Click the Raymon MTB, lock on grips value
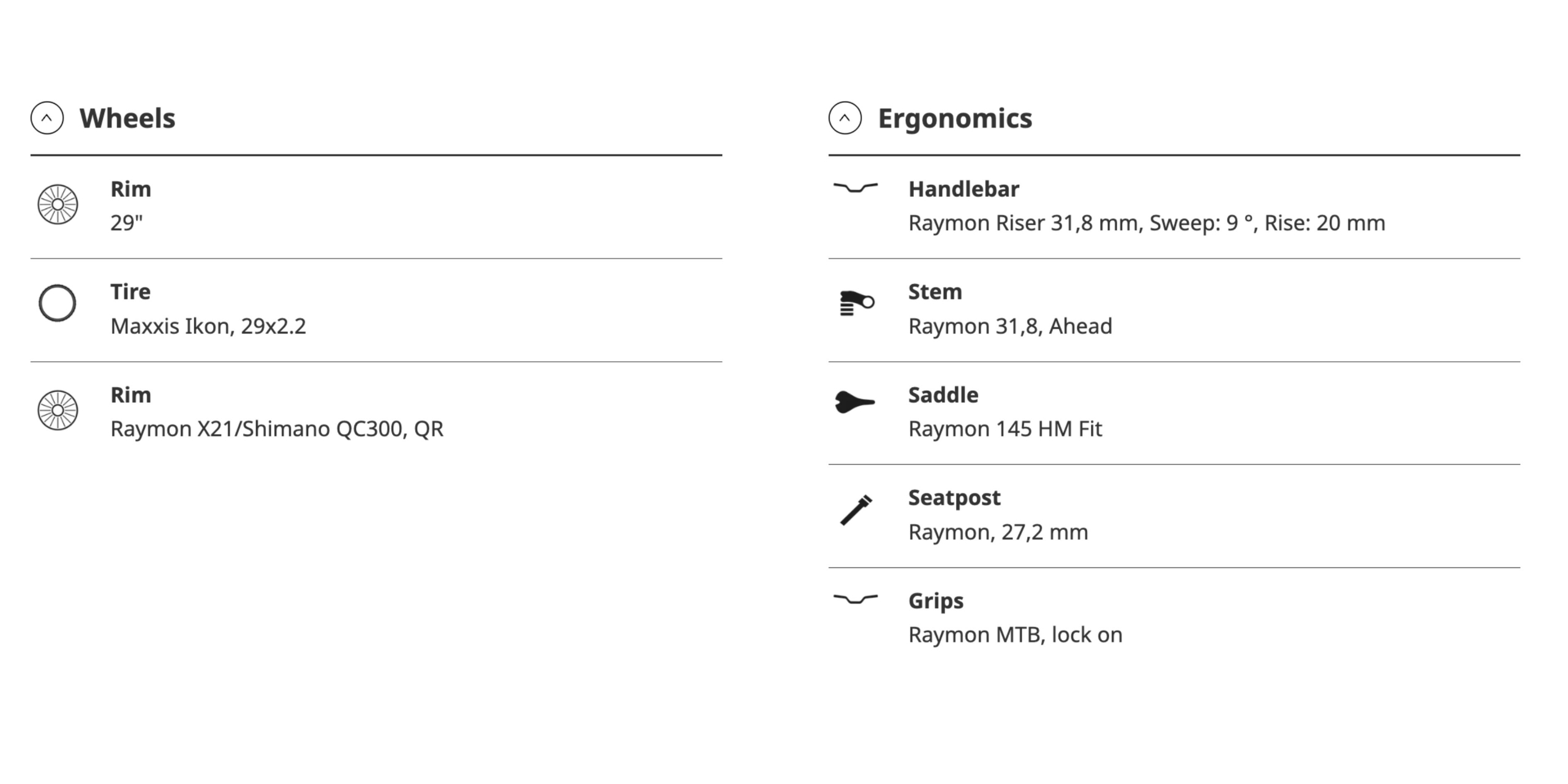1568x784 pixels. point(1016,635)
